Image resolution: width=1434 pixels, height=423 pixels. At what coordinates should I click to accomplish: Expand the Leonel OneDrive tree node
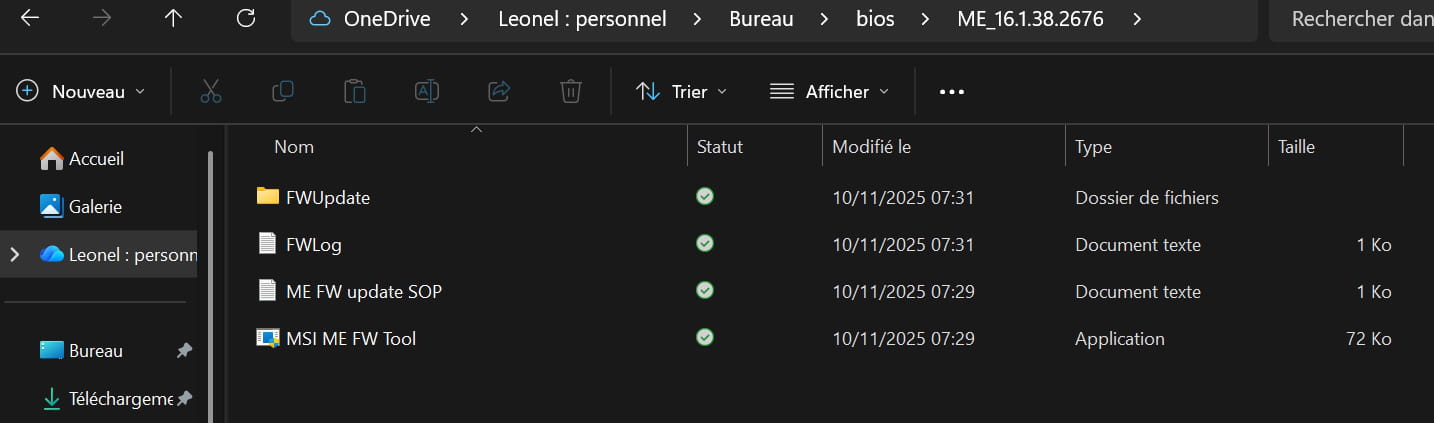click(15, 255)
